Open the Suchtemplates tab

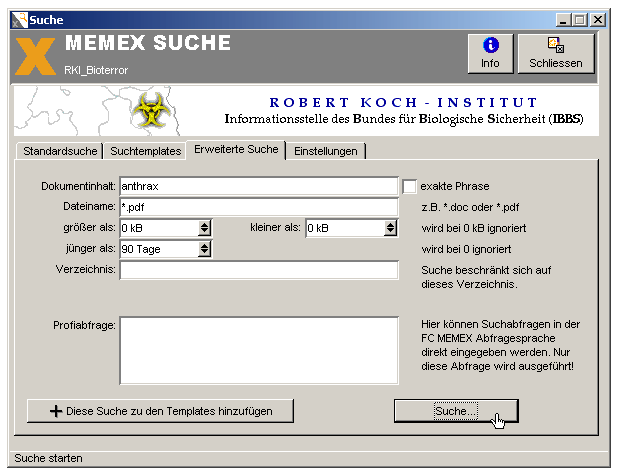(146, 151)
